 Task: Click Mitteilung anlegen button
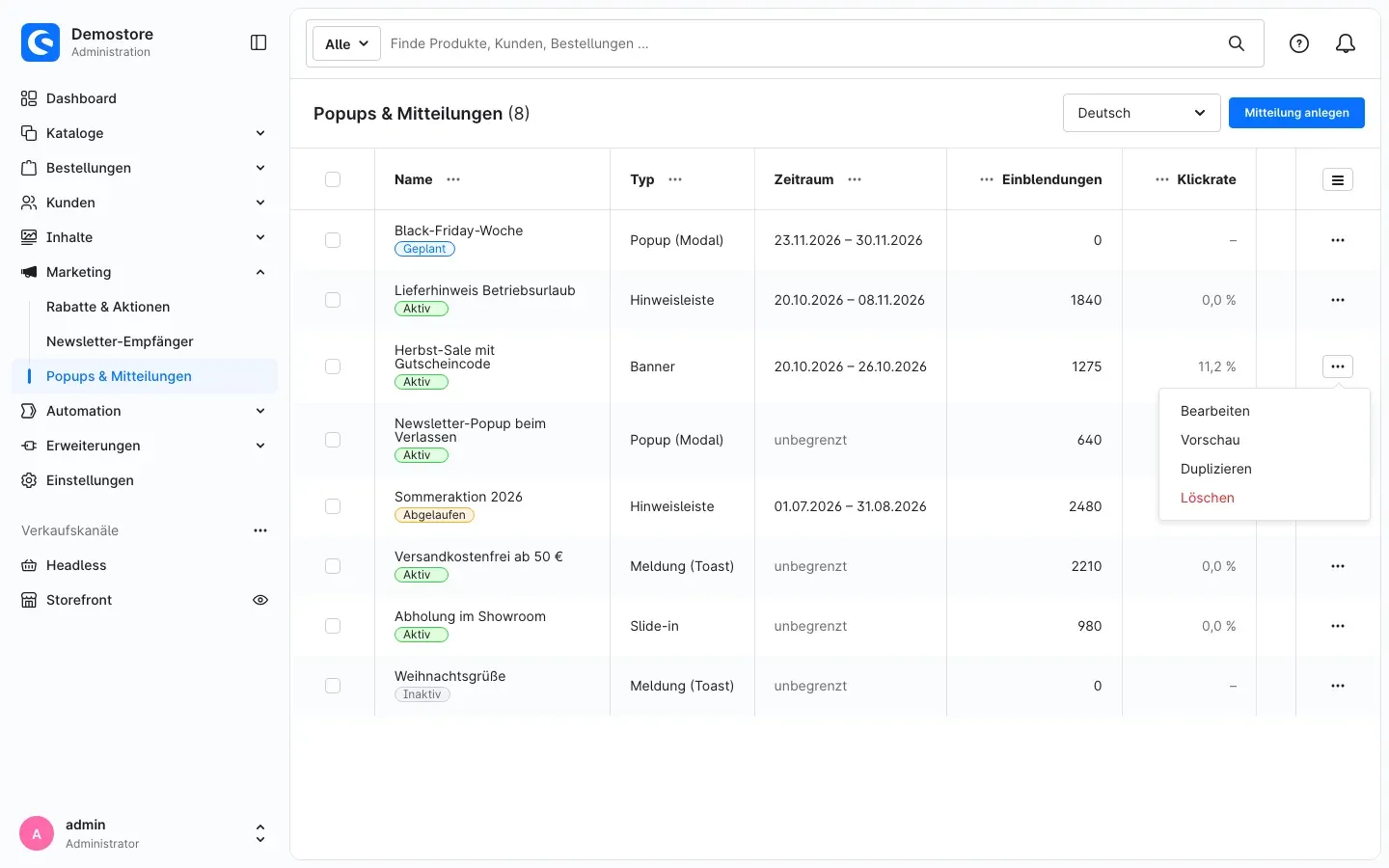click(1296, 113)
